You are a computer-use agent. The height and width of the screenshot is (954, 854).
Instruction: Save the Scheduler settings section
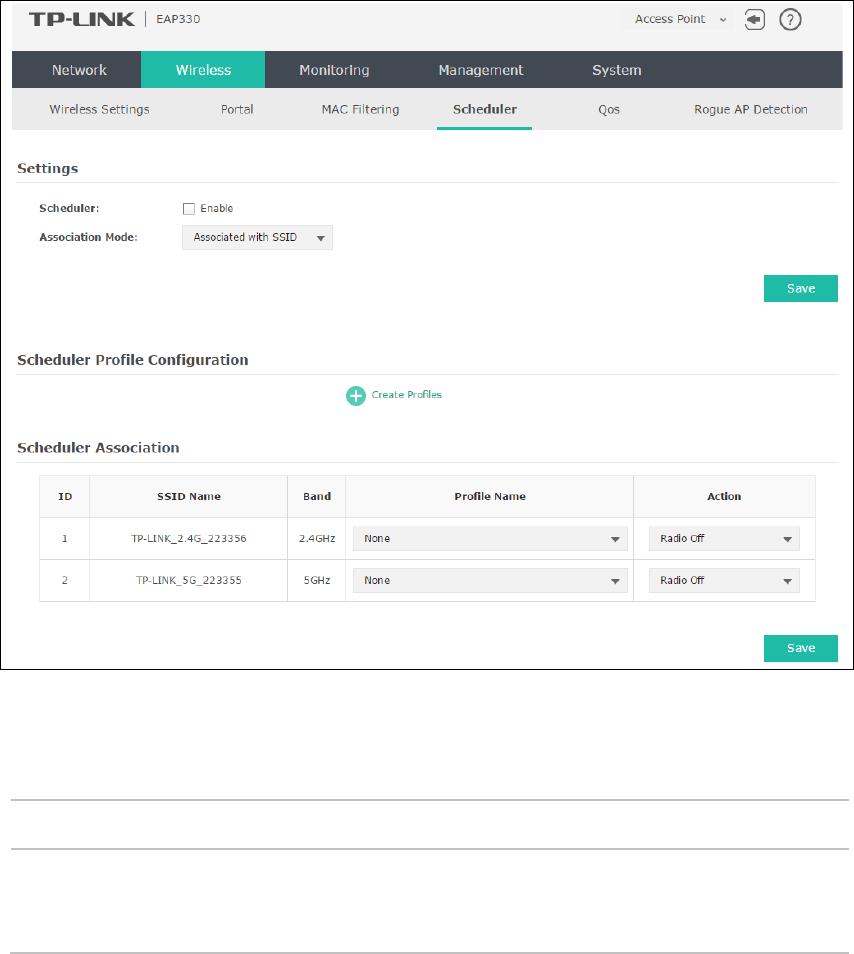click(x=800, y=288)
